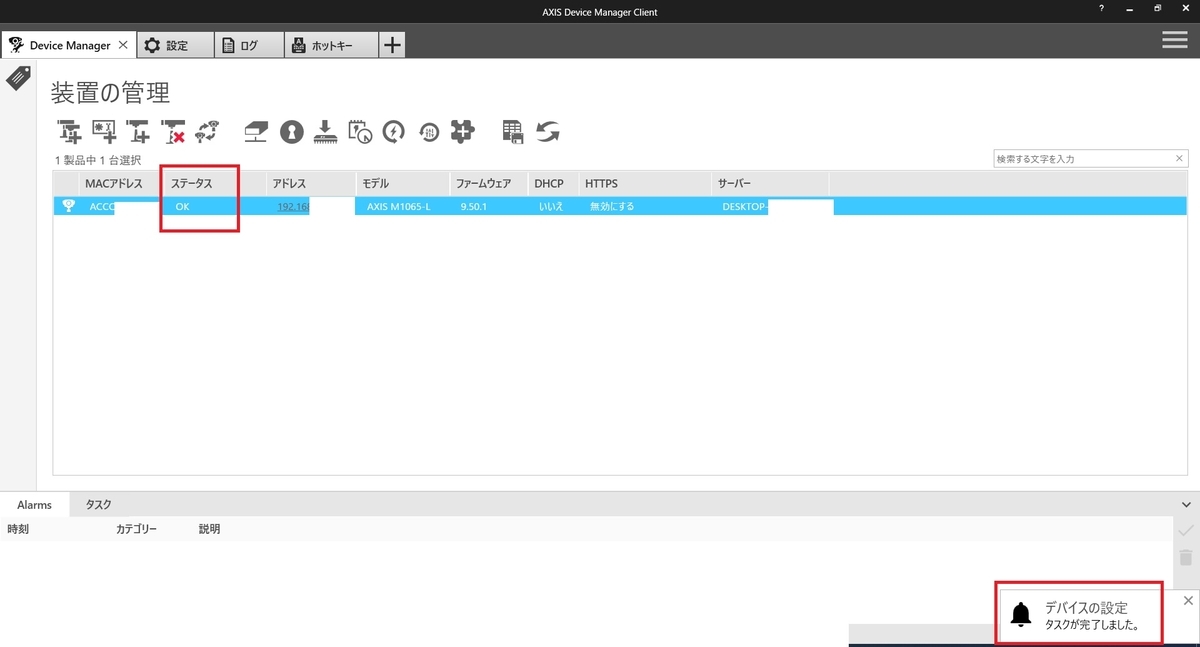Click the search text input field

[x=1083, y=158]
